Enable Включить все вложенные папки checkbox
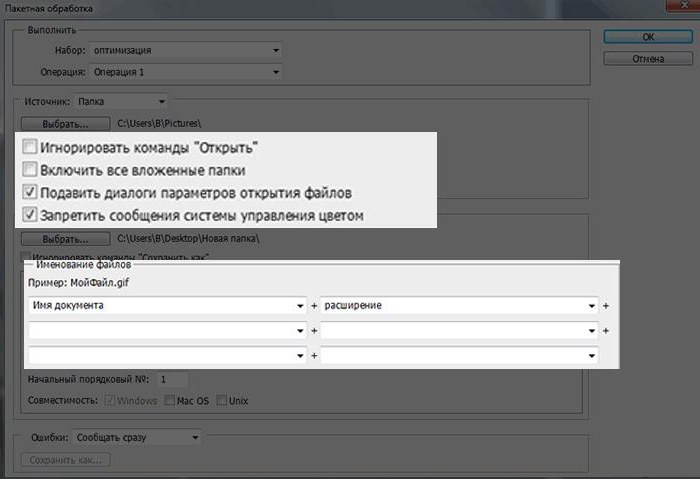 30,169
